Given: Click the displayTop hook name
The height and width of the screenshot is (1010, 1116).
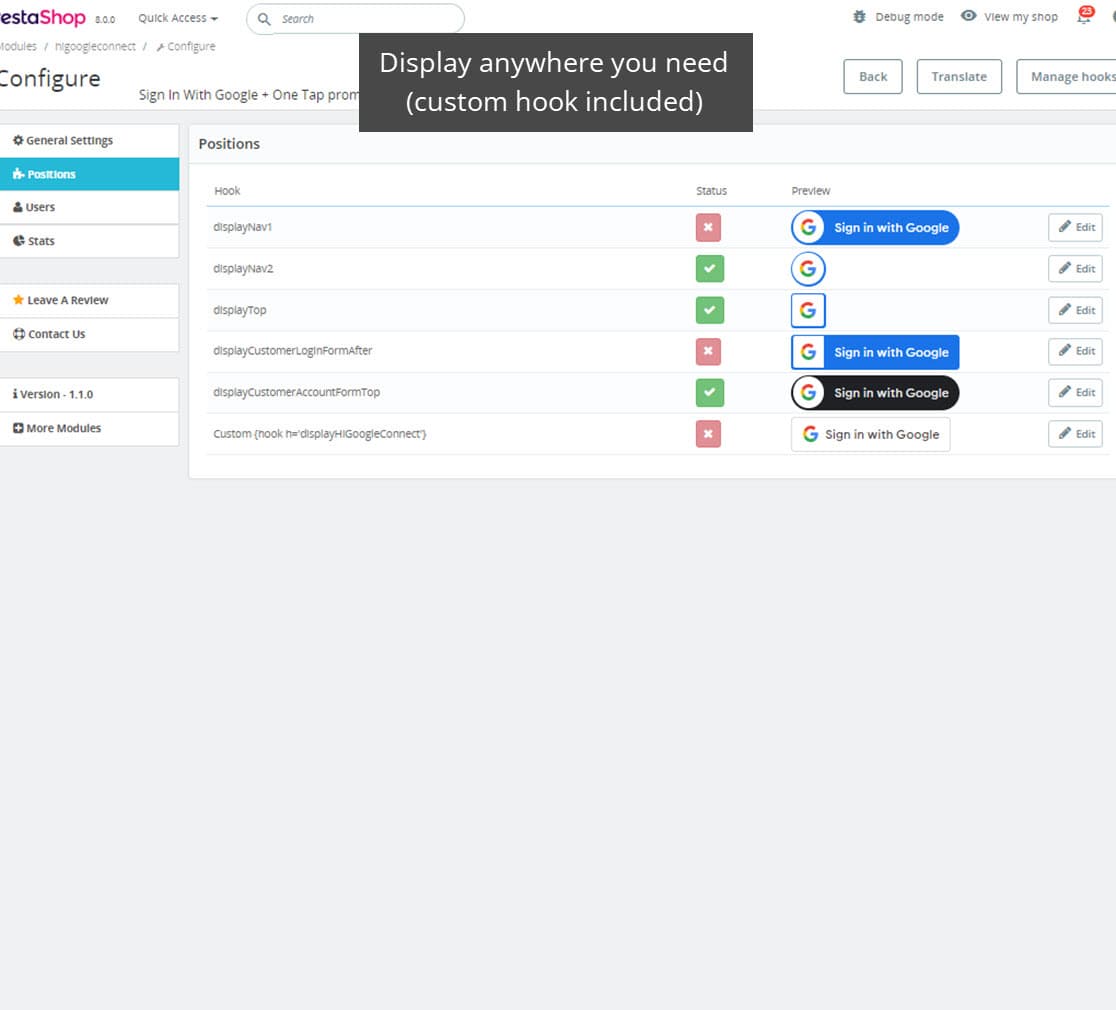Looking at the screenshot, I should [240, 310].
